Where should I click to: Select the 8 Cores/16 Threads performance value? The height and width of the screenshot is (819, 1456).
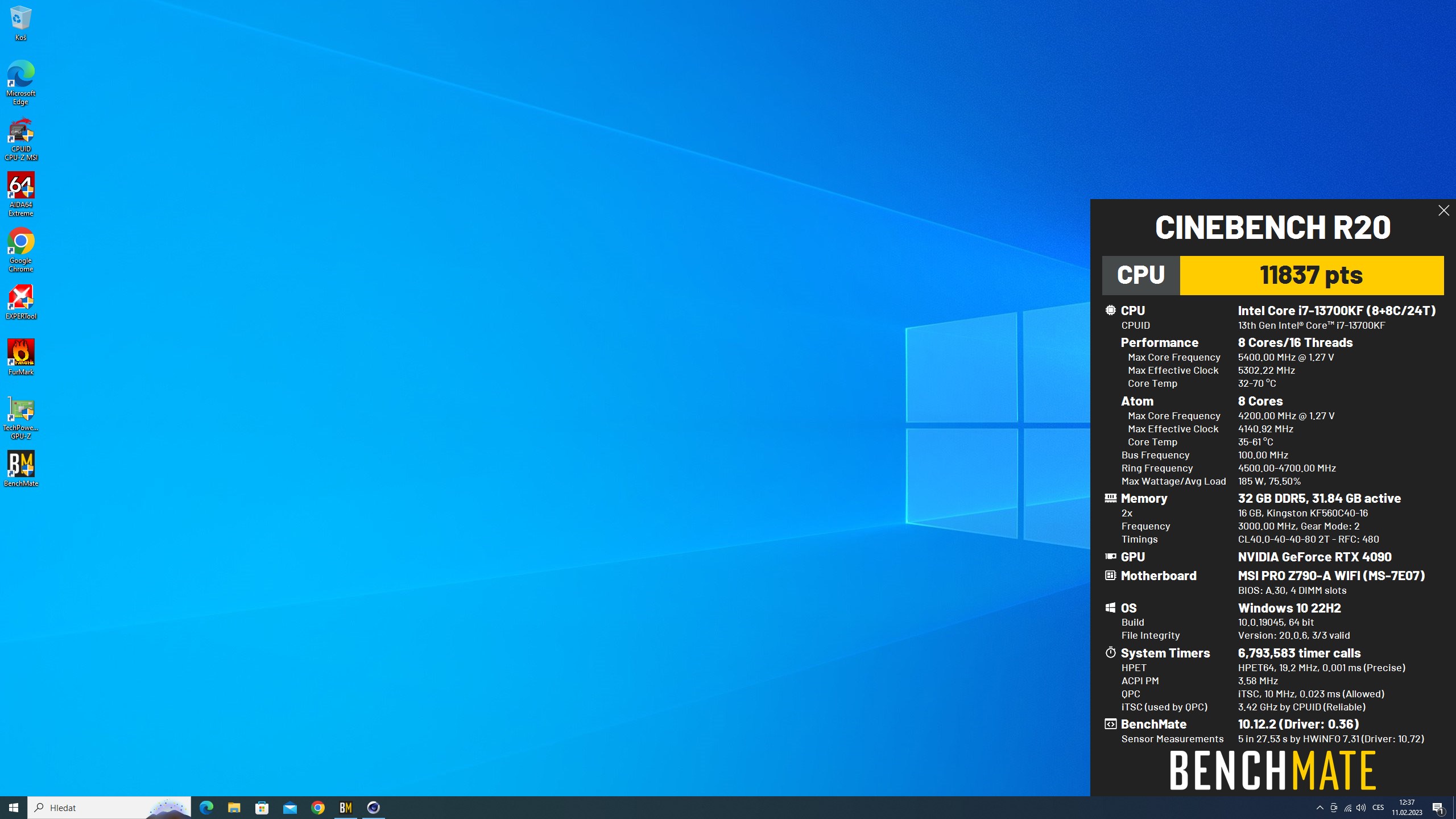(x=1295, y=342)
